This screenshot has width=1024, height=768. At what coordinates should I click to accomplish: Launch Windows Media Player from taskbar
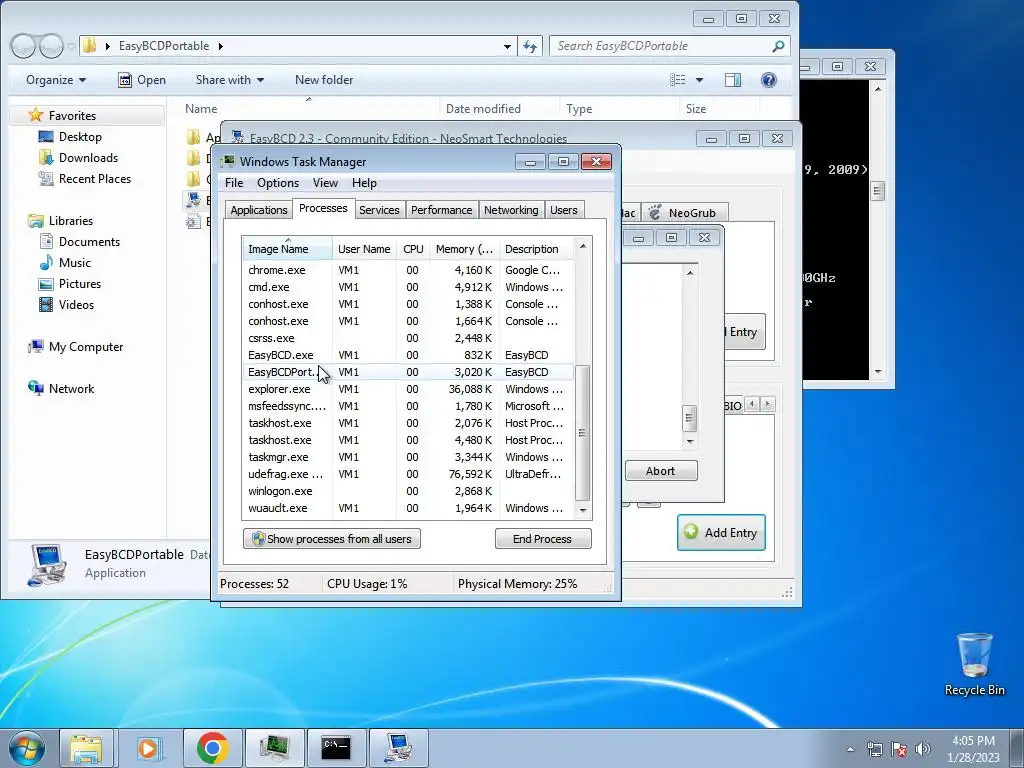click(150, 748)
